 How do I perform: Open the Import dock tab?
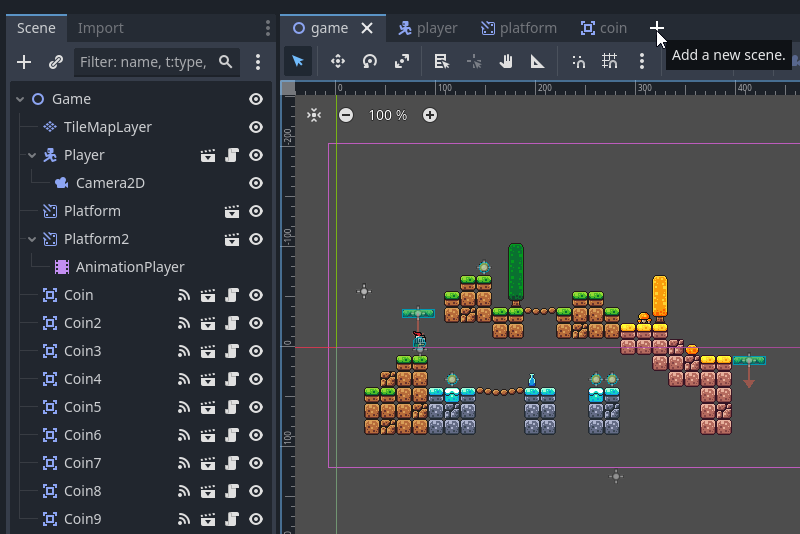[101, 28]
